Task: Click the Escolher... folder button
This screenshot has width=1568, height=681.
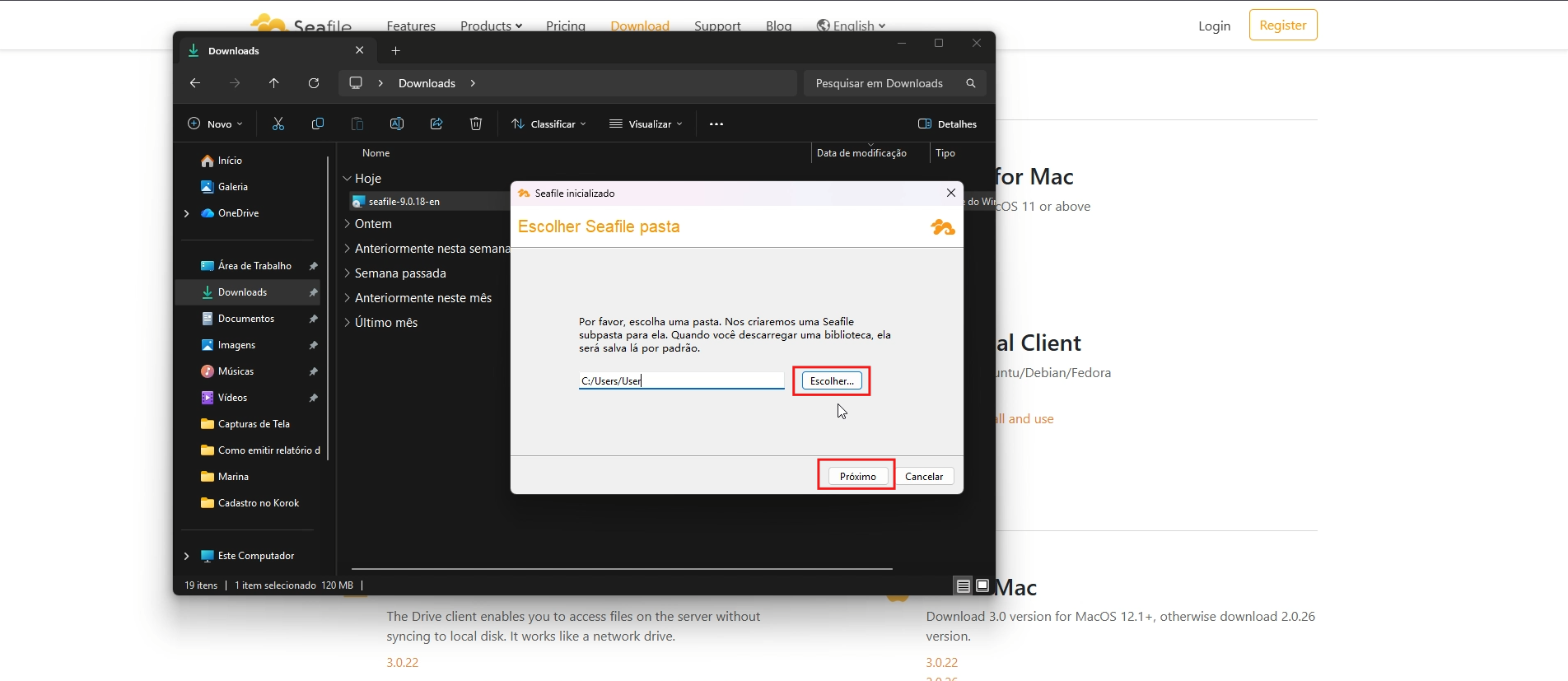Action: 832,381
